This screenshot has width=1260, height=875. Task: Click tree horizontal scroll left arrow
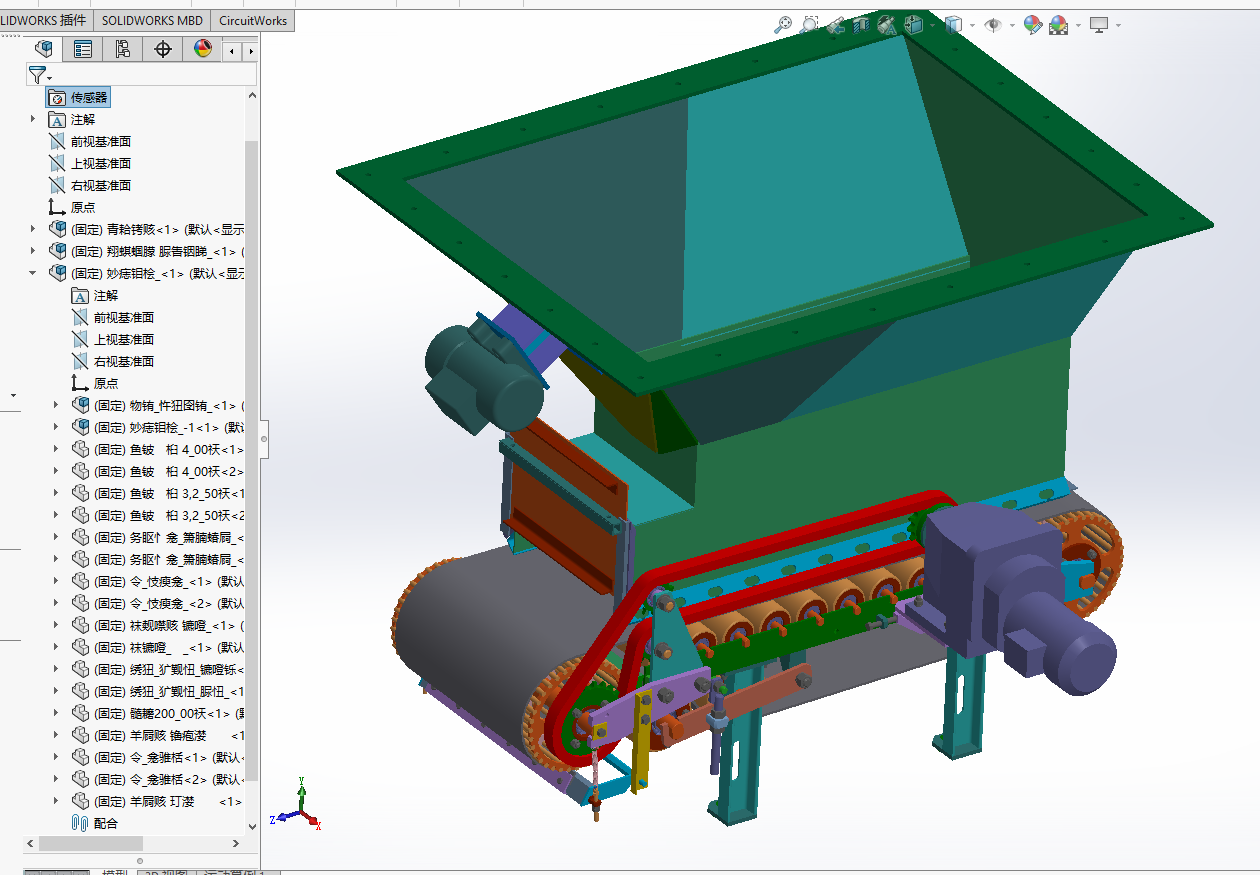tap(29, 843)
